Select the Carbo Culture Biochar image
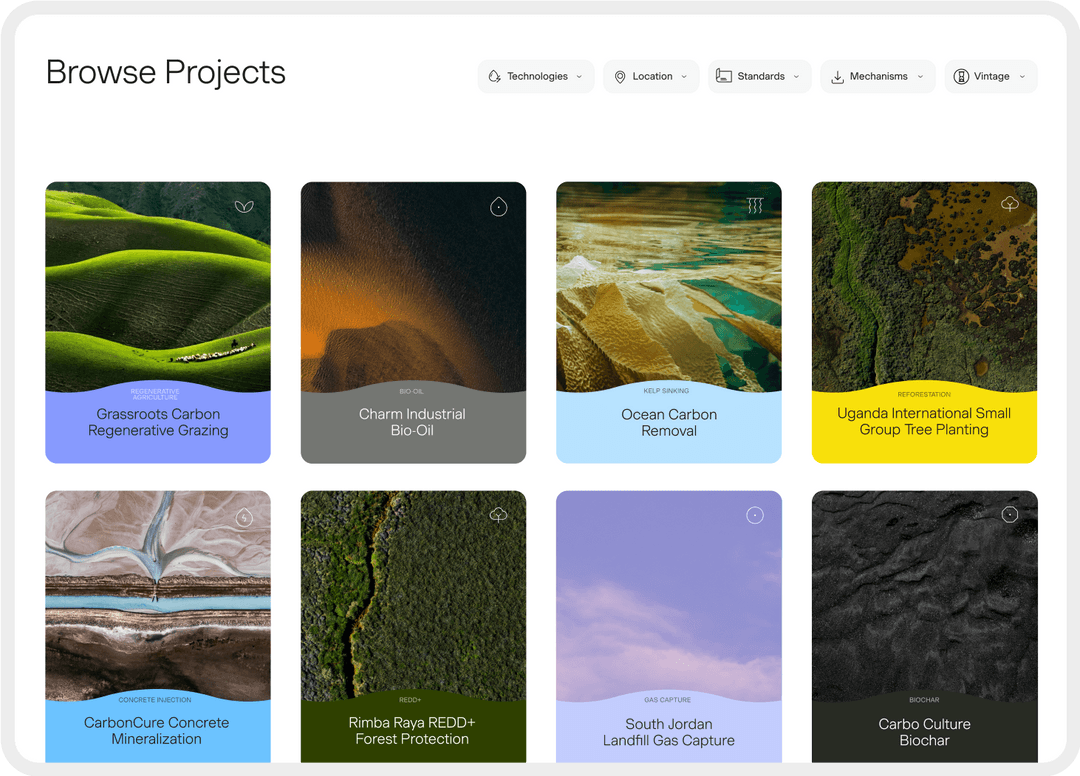The height and width of the screenshot is (776, 1080). click(924, 596)
